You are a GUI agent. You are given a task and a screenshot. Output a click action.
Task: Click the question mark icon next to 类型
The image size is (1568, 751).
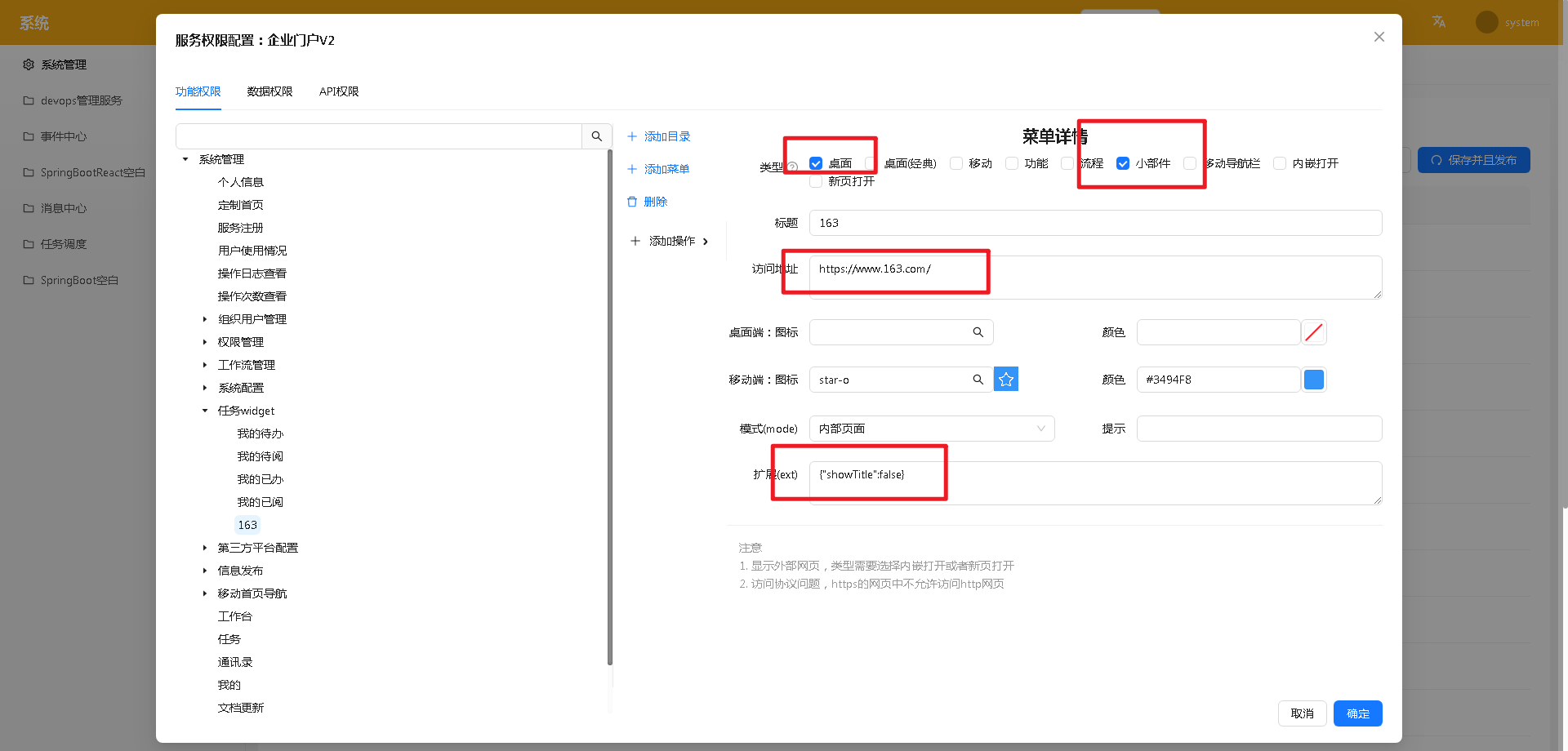(791, 164)
